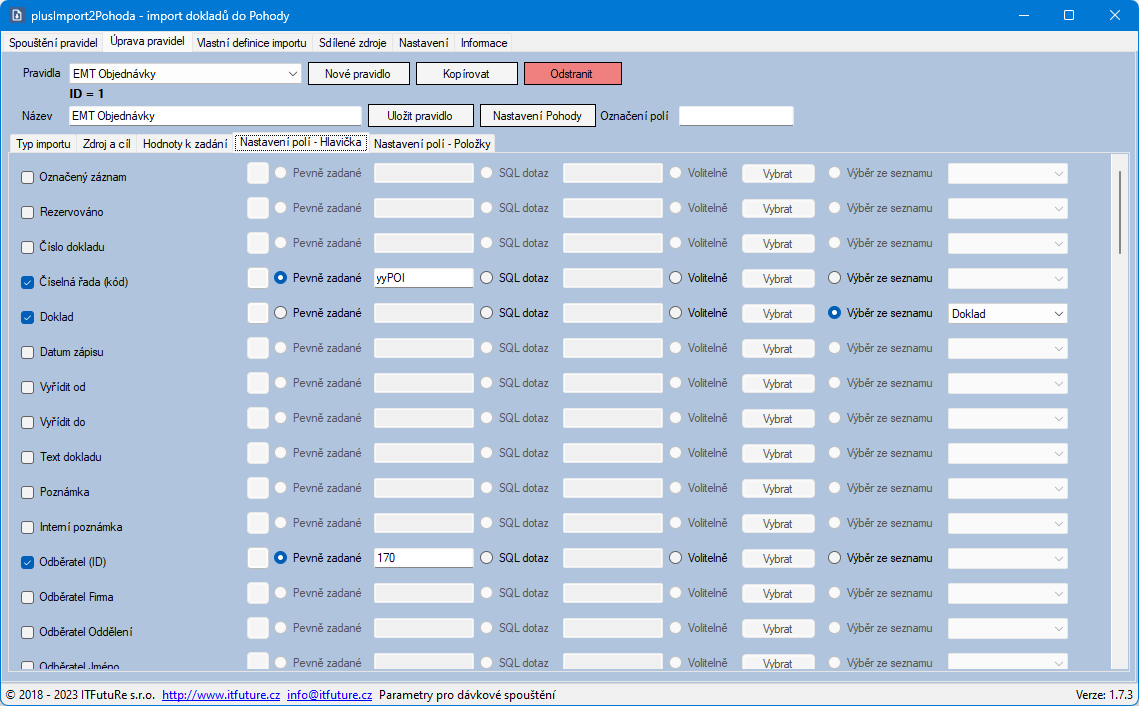The image size is (1139, 706).
Task: Choose Pevně zadané for the Doklad row
Action: coord(280,312)
